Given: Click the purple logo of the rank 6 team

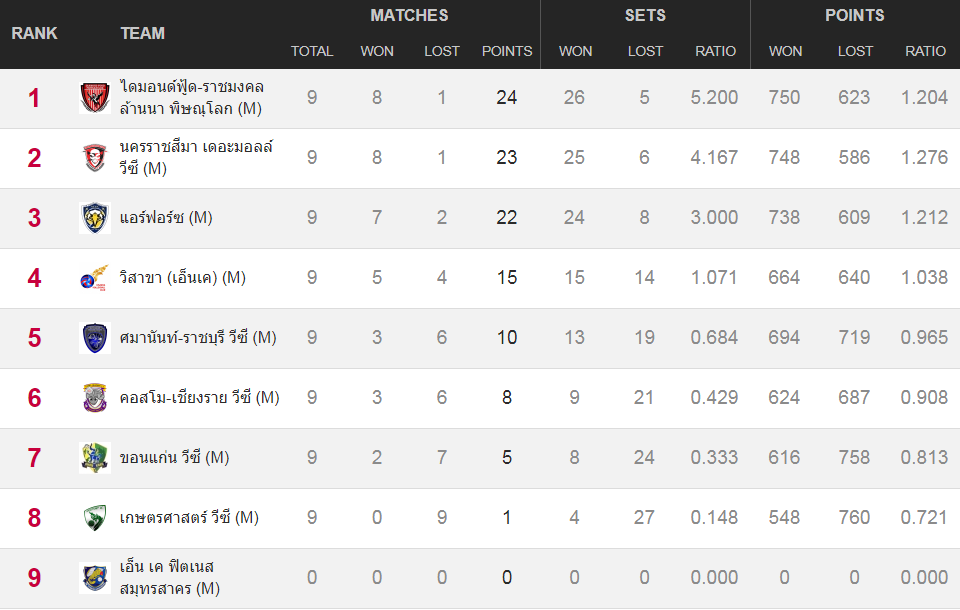Looking at the screenshot, I should tap(95, 398).
